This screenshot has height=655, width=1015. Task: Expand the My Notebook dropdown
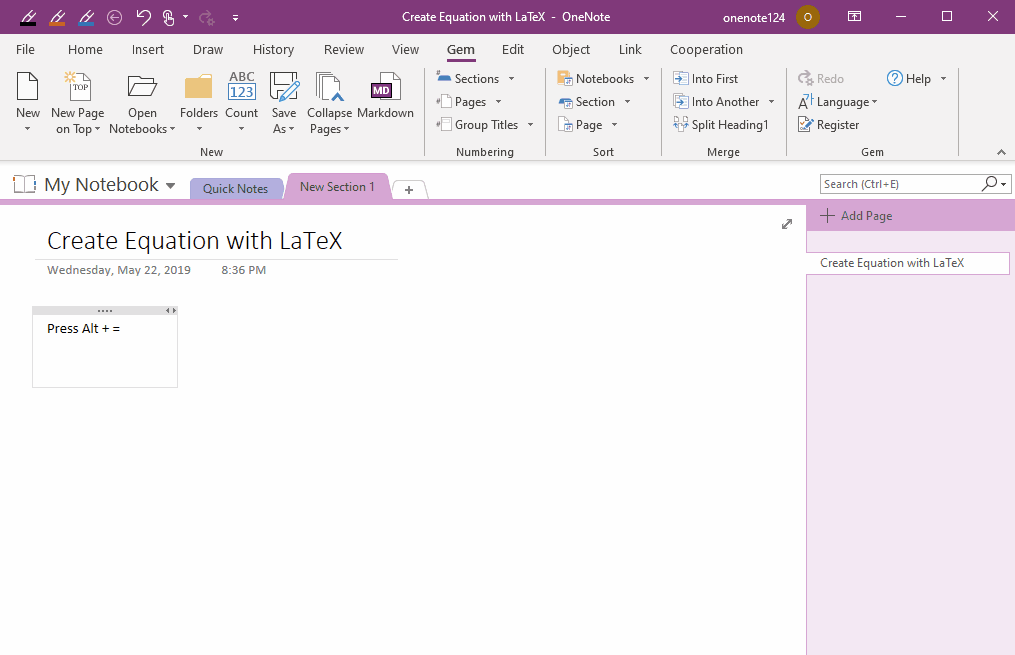(171, 185)
